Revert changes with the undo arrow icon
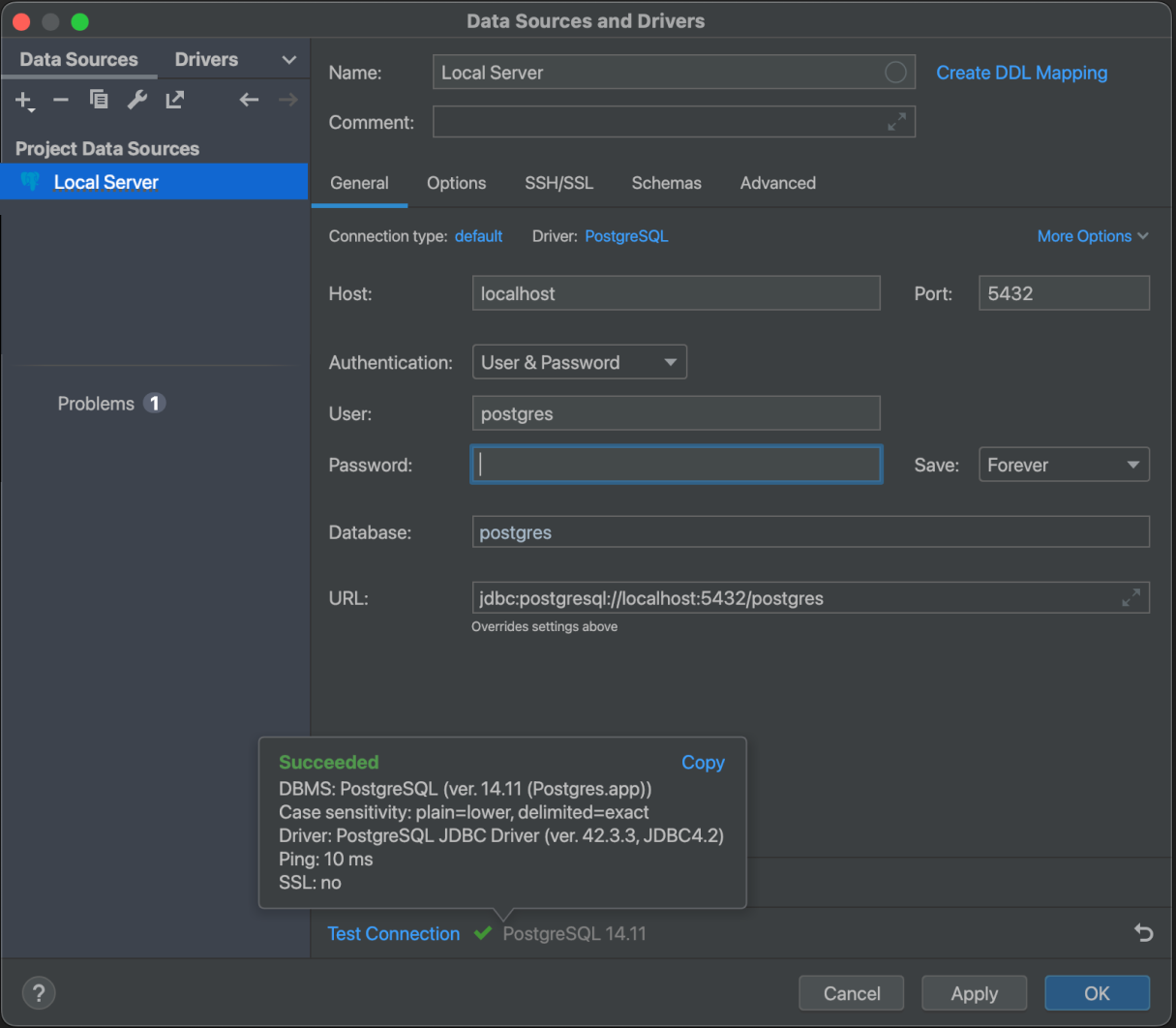Screen dimensions: 1176x1028 click(1143, 933)
